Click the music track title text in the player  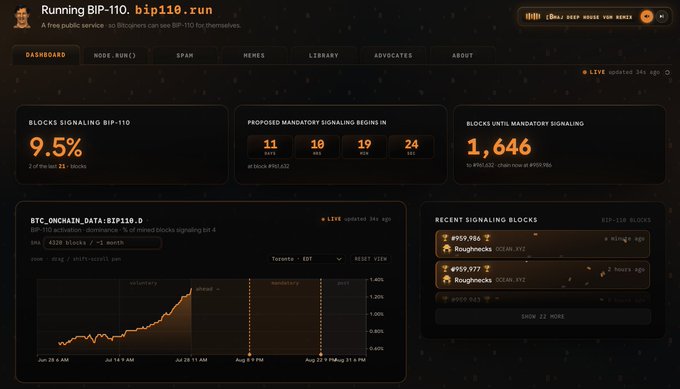pyautogui.click(x=589, y=17)
